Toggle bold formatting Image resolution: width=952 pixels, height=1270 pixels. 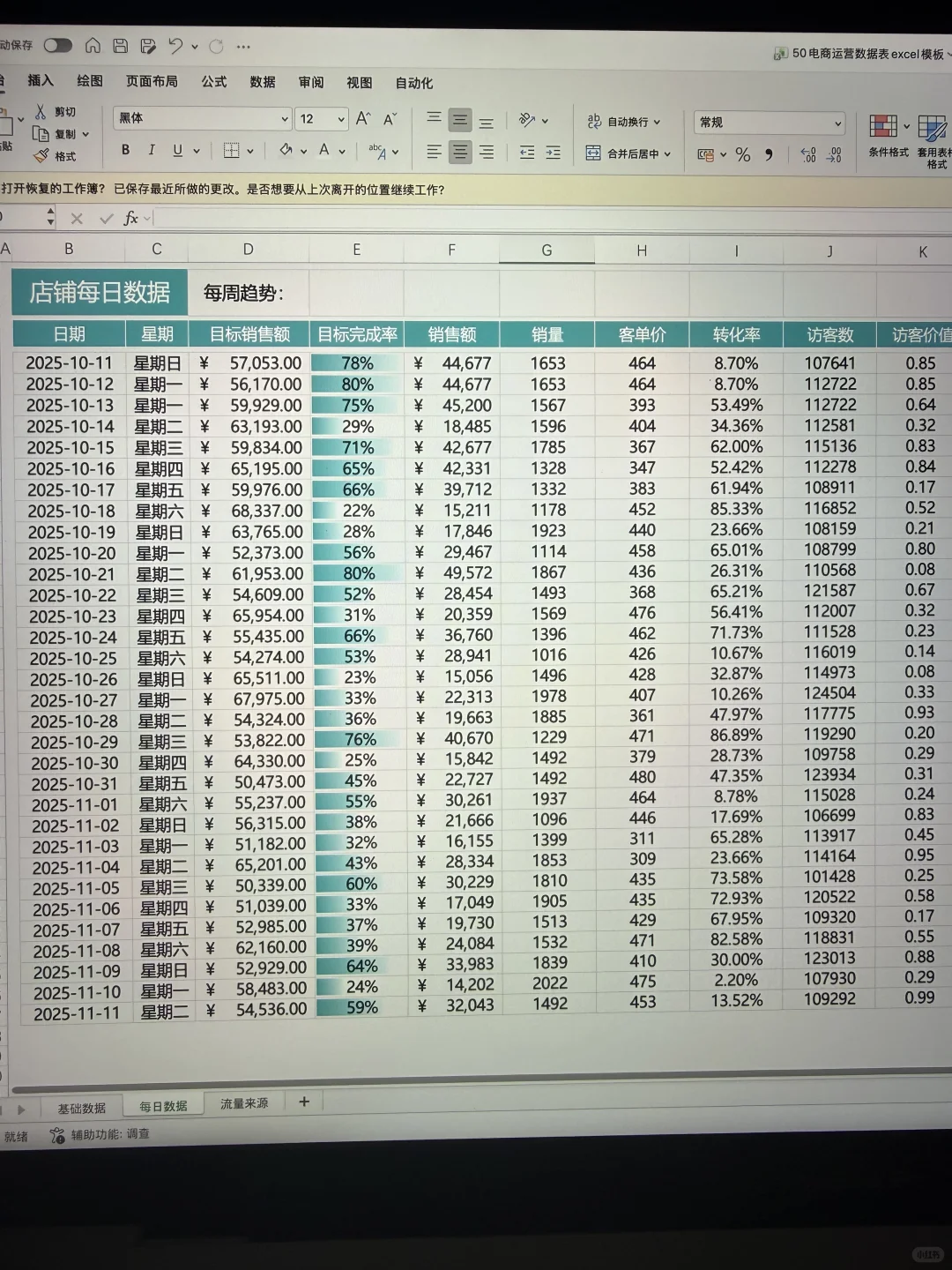click(x=126, y=151)
